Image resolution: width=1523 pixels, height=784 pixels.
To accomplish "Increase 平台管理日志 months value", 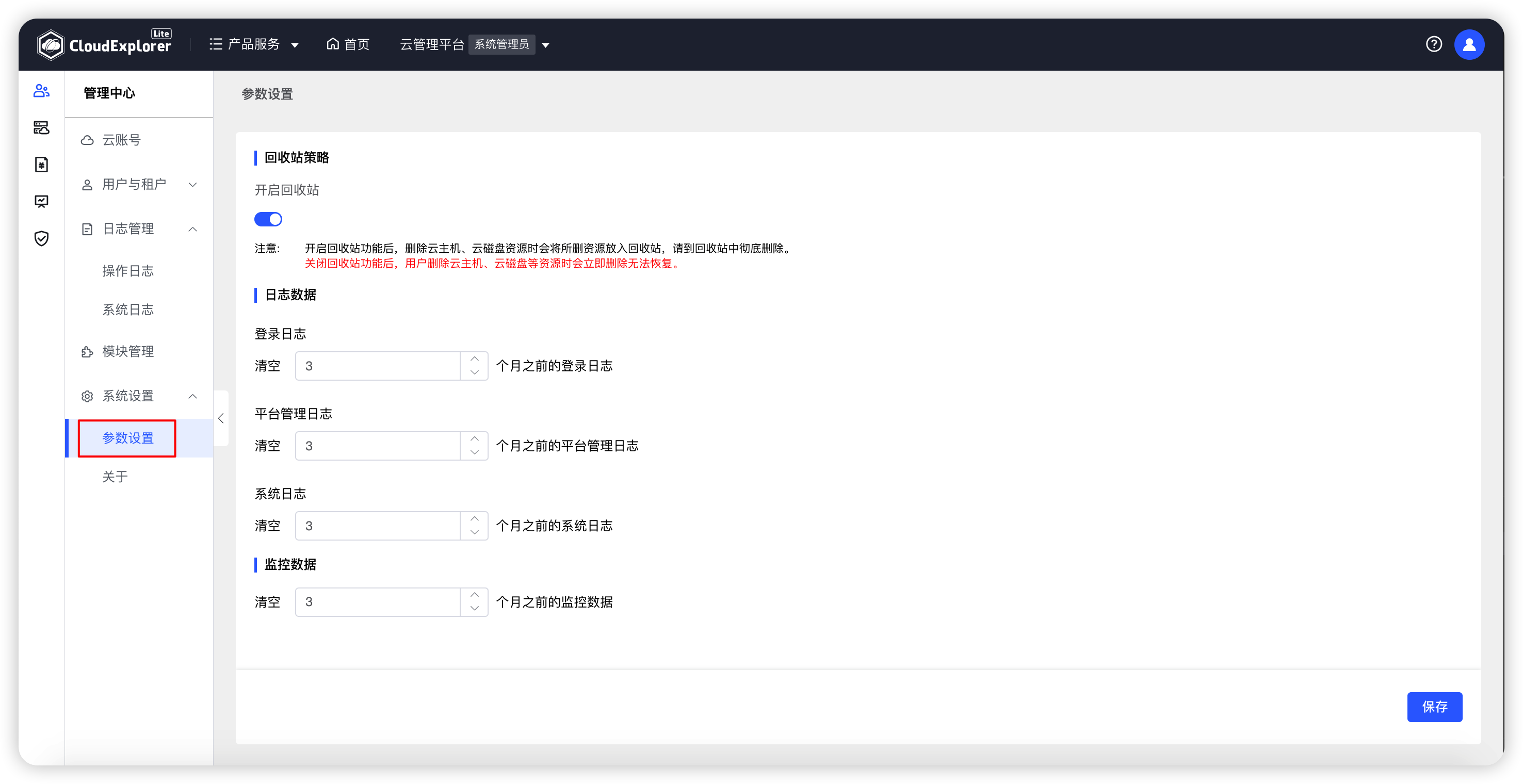I will (474, 439).
